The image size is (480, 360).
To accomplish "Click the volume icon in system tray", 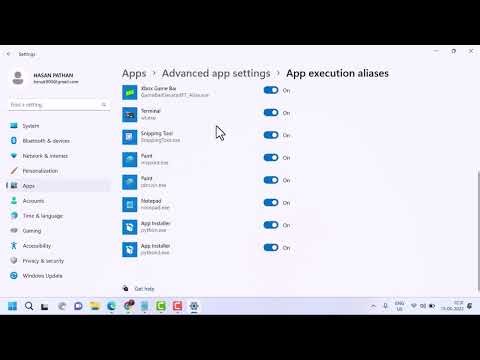I will coord(423,306).
